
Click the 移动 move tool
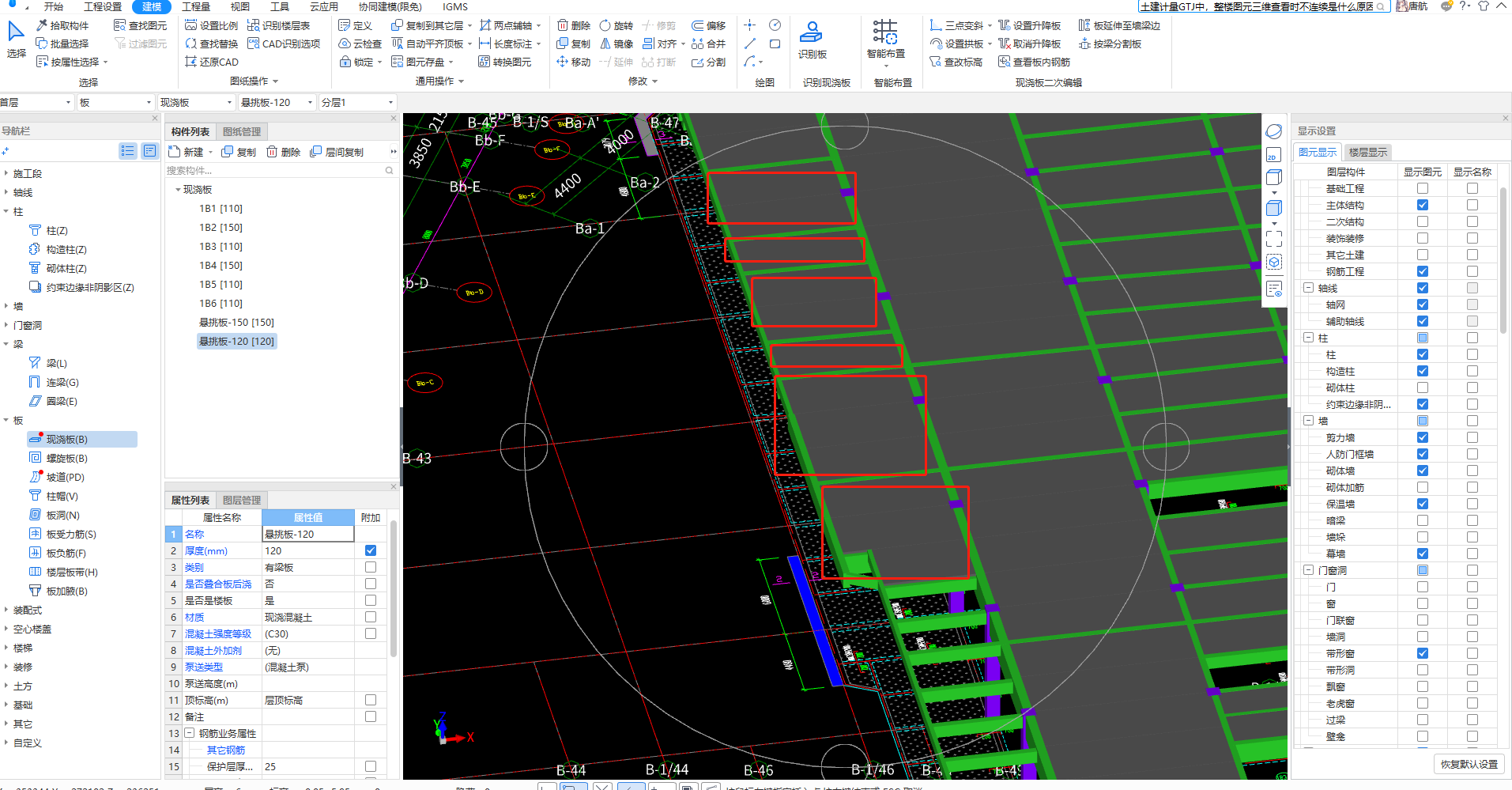pos(574,62)
